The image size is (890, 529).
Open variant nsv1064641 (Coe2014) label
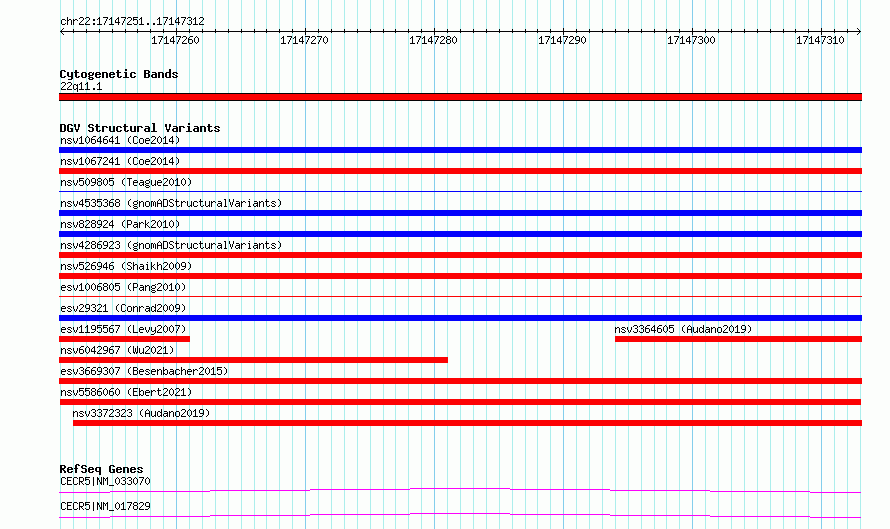[x=120, y=140]
